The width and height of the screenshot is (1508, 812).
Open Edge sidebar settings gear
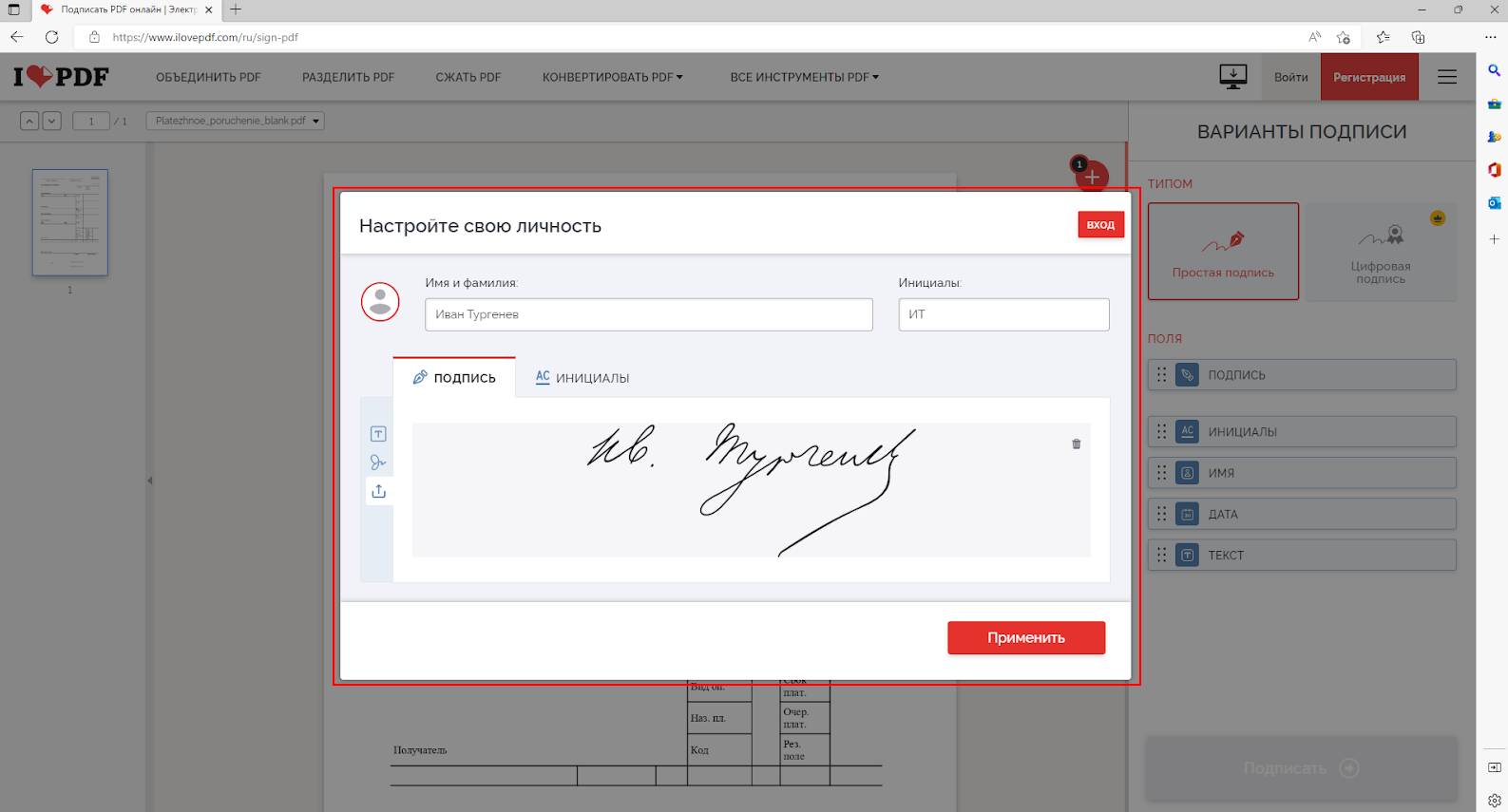coord(1494,801)
